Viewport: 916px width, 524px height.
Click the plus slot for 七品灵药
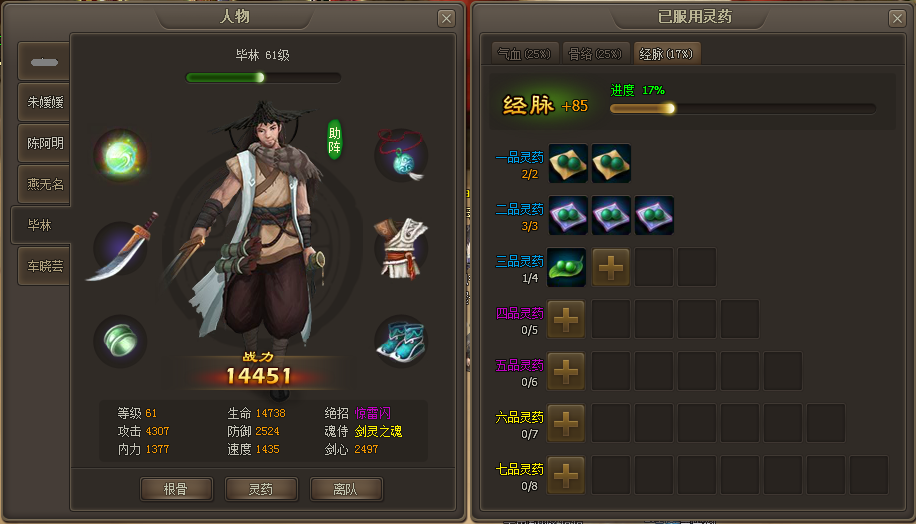click(565, 476)
